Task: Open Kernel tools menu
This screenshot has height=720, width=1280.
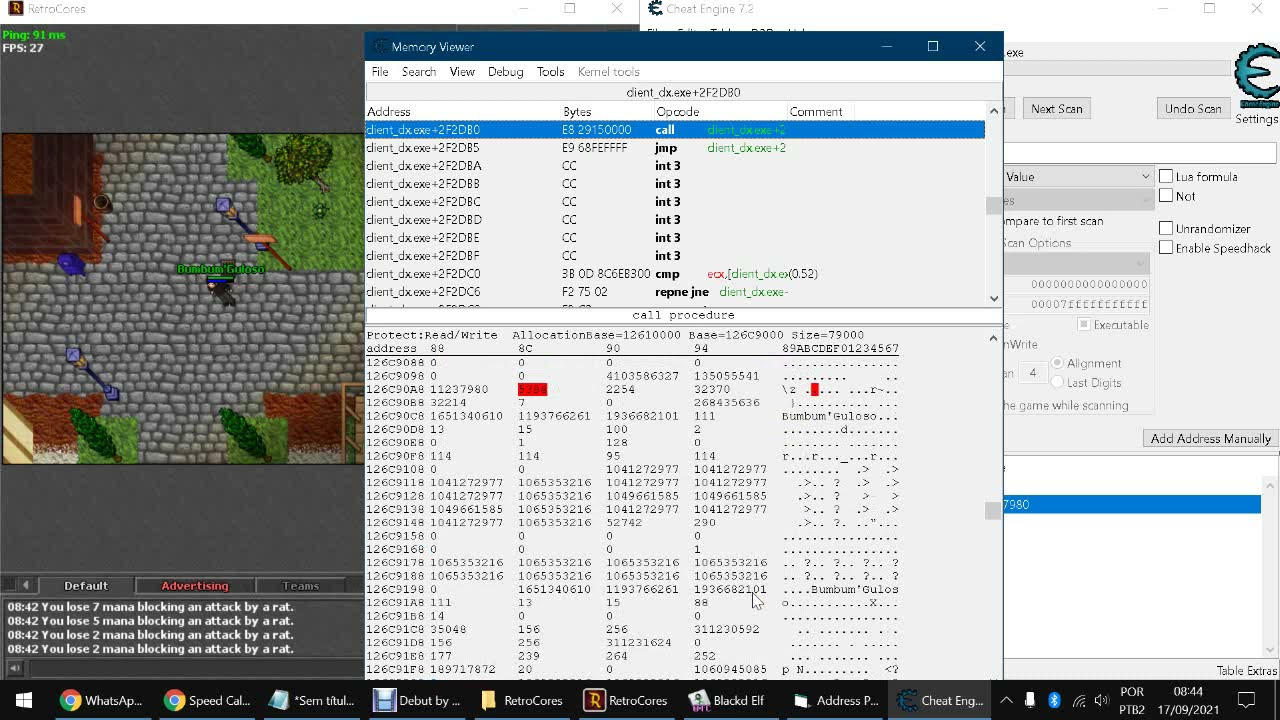Action: pos(608,72)
